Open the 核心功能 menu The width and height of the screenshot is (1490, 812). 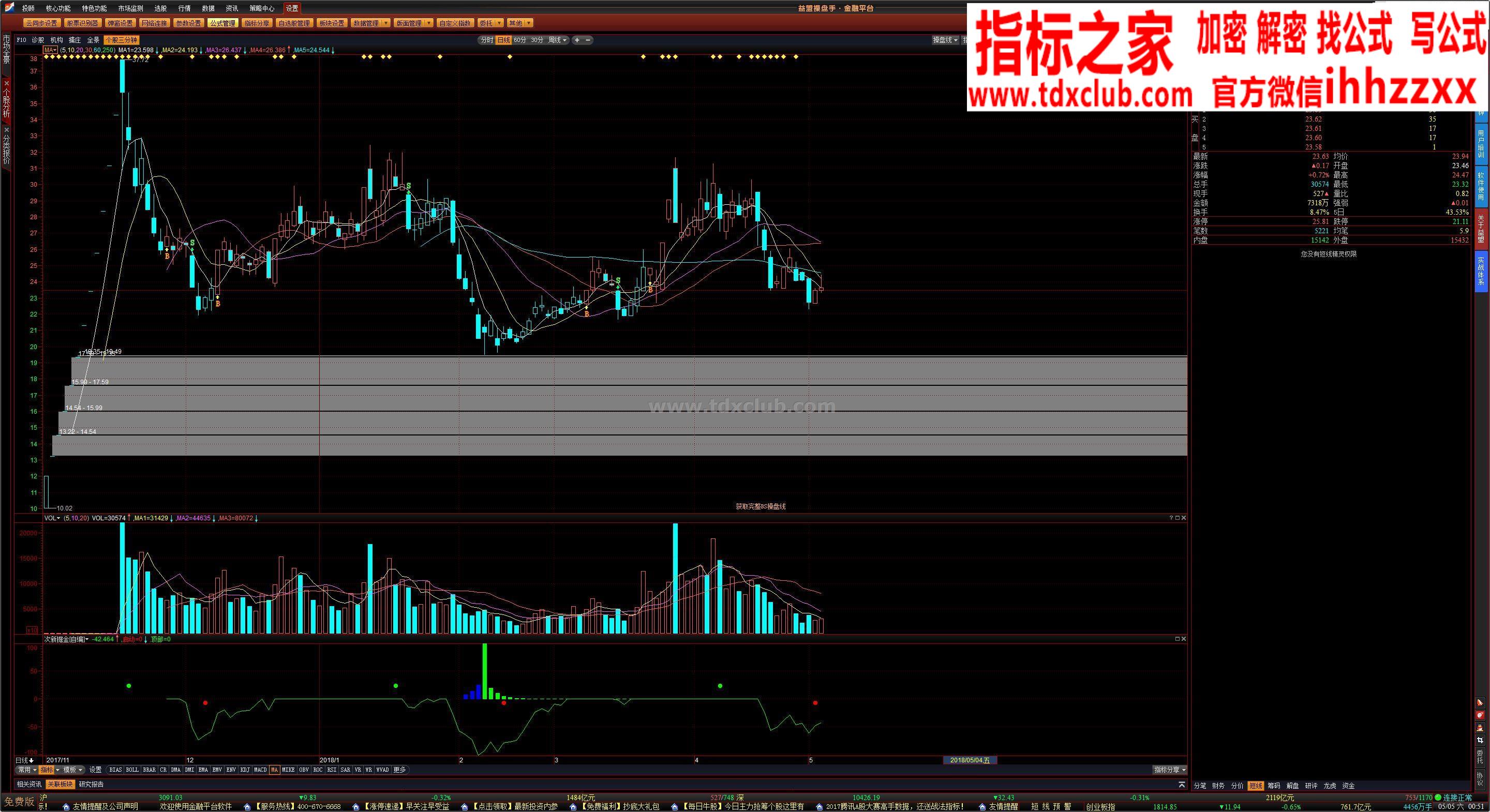pos(58,8)
